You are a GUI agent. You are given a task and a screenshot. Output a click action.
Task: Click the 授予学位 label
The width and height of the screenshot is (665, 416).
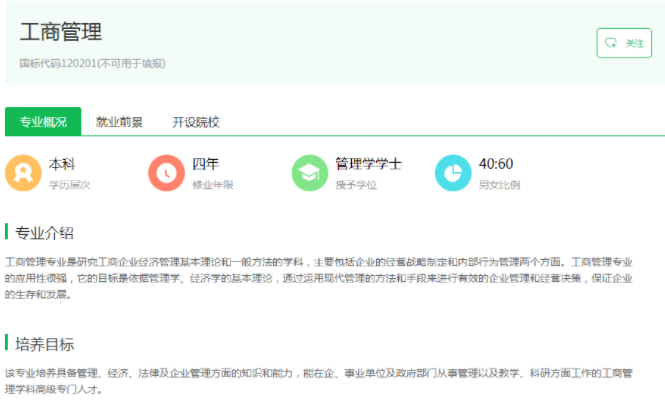pyautogui.click(x=356, y=185)
